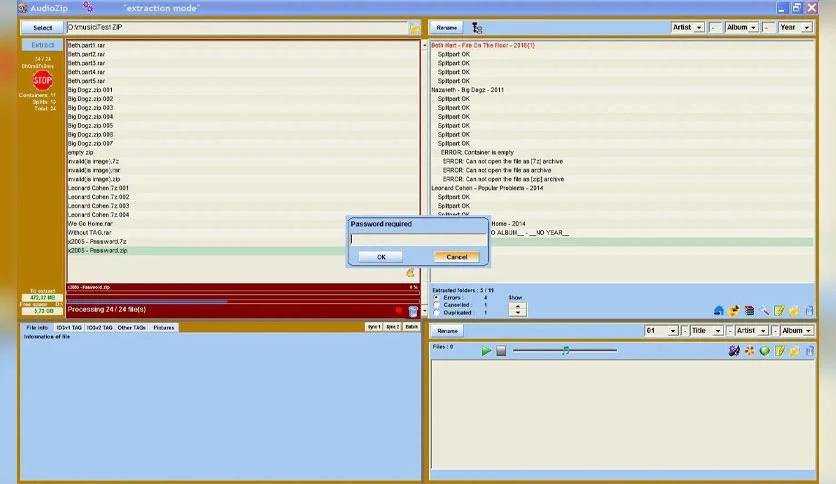Click the clipboard icon at right of player toolbar
Image resolution: width=836 pixels, height=484 pixels.
pos(809,351)
